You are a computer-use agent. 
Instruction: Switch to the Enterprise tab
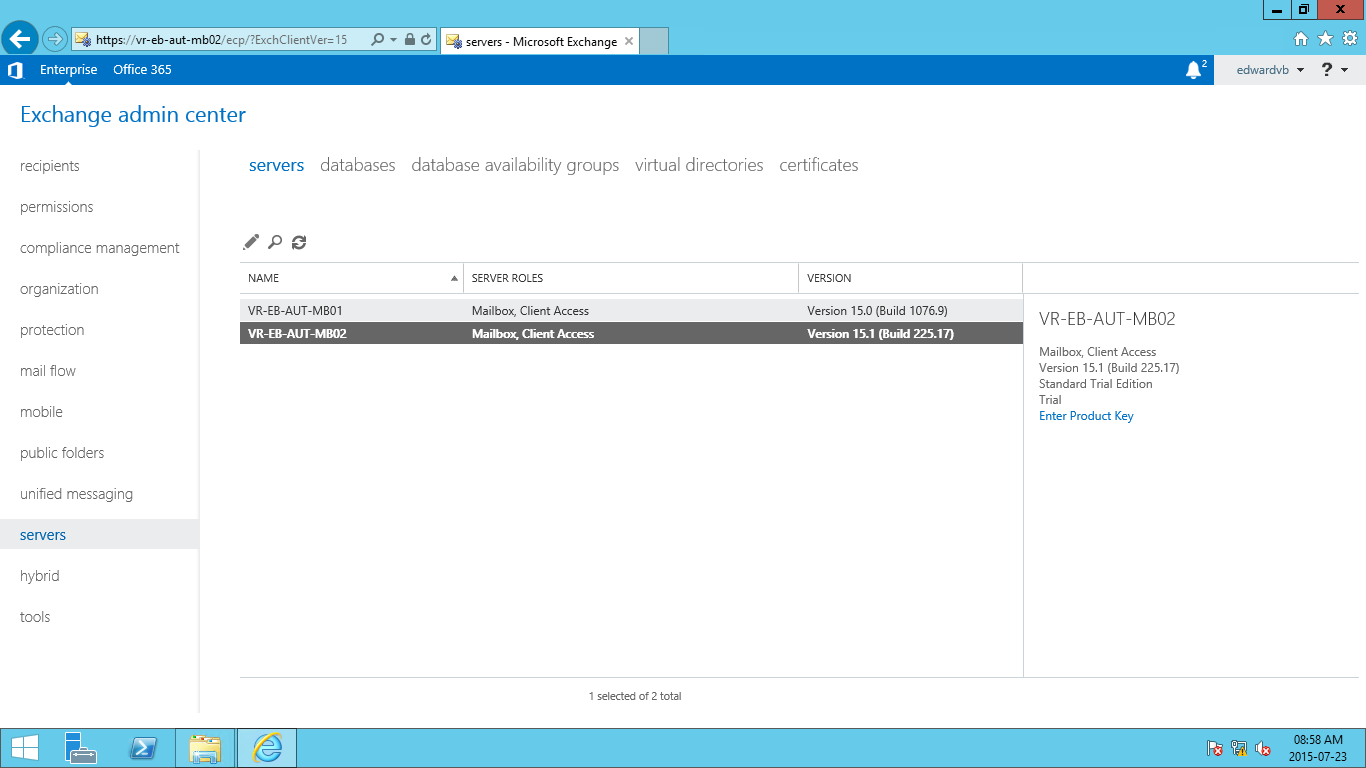[x=69, y=70]
